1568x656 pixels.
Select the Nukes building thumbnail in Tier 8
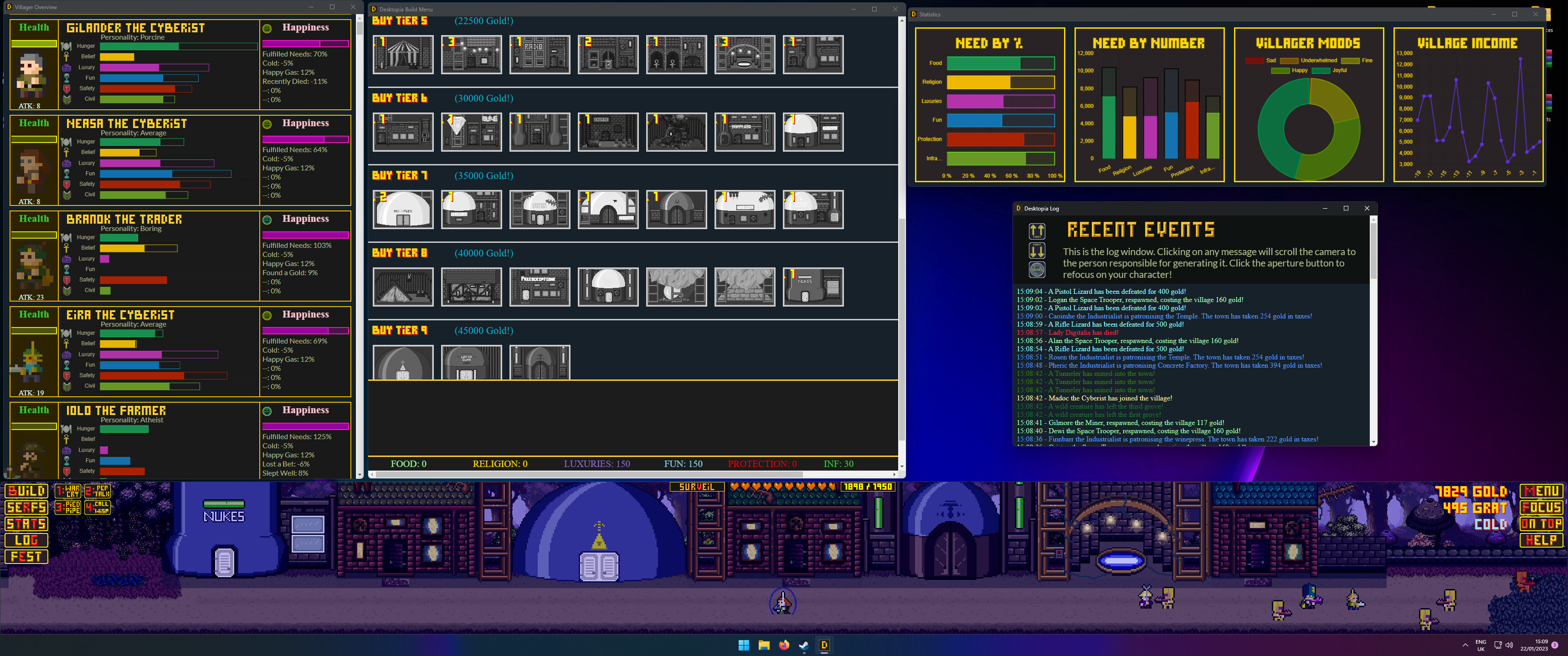click(x=813, y=287)
